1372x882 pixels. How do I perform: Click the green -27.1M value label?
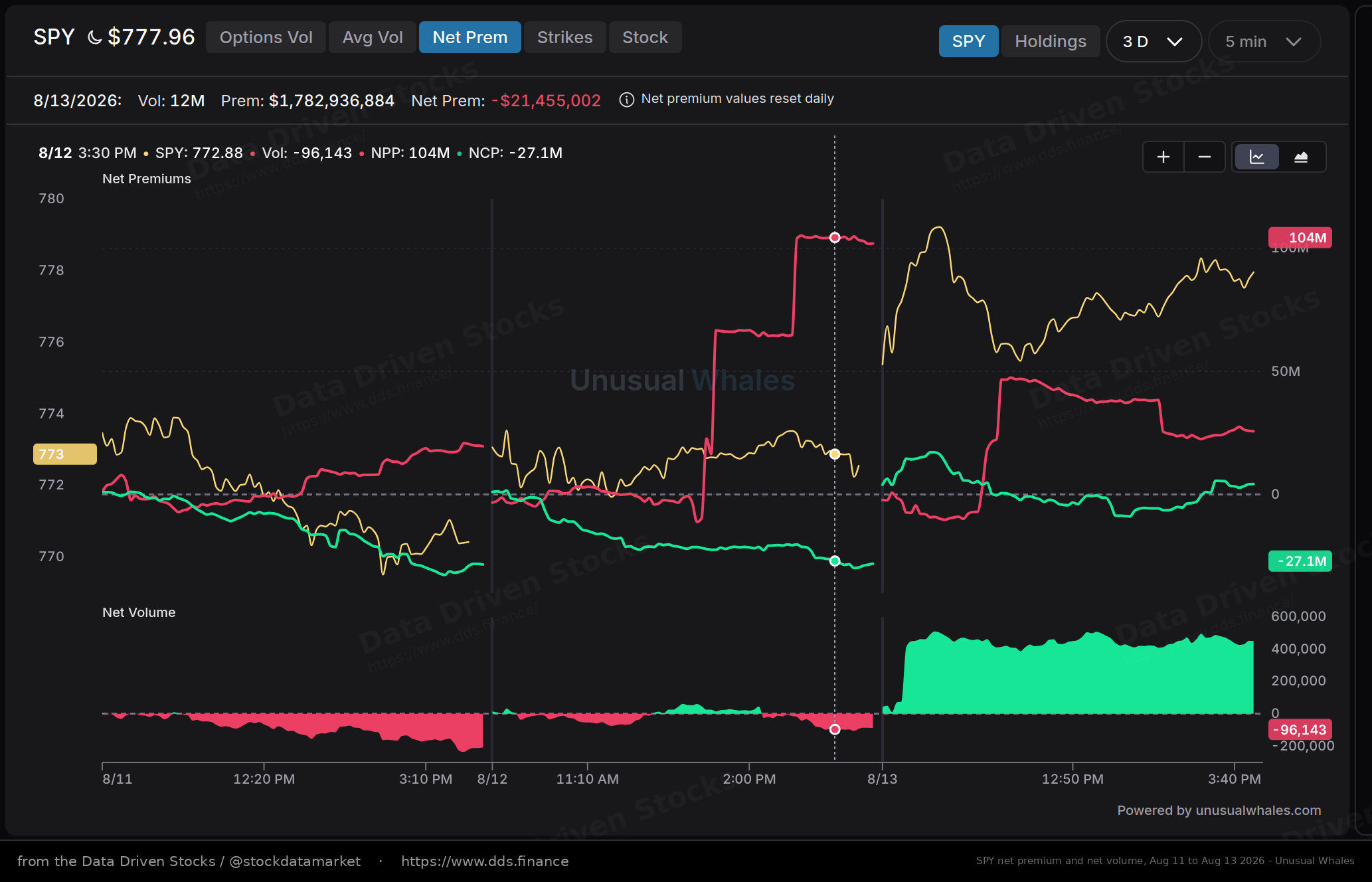click(x=1300, y=561)
